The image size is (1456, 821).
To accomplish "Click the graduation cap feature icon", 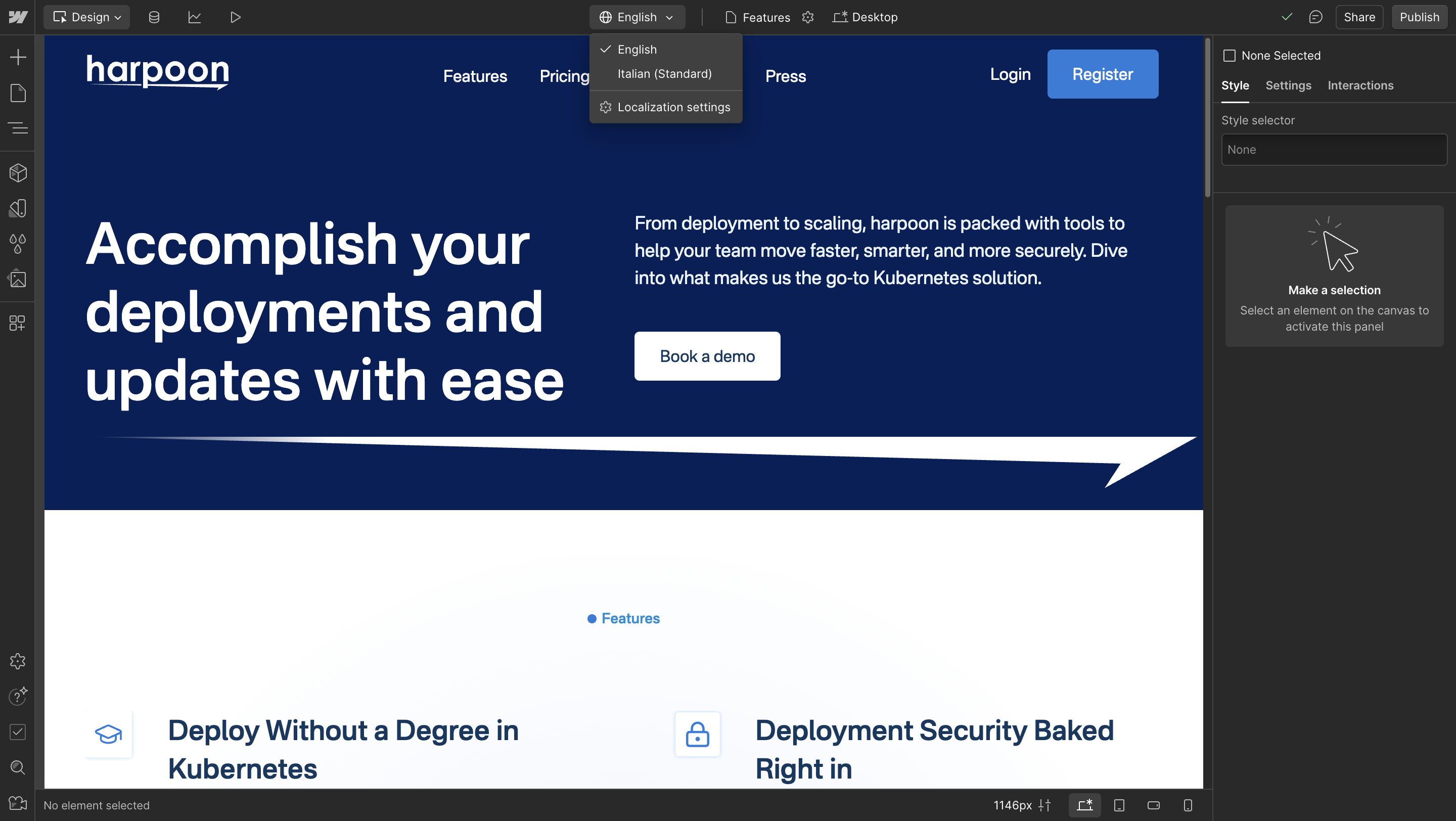I will point(109,734).
